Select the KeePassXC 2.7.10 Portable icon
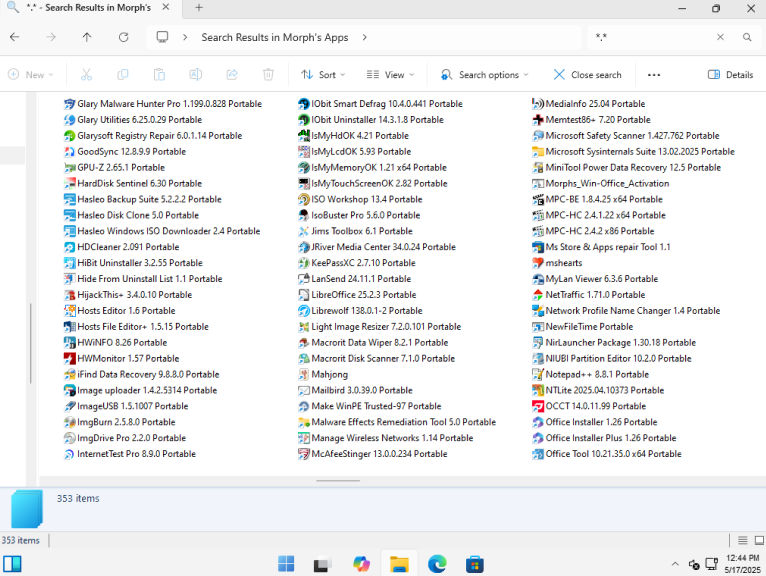 click(x=304, y=263)
